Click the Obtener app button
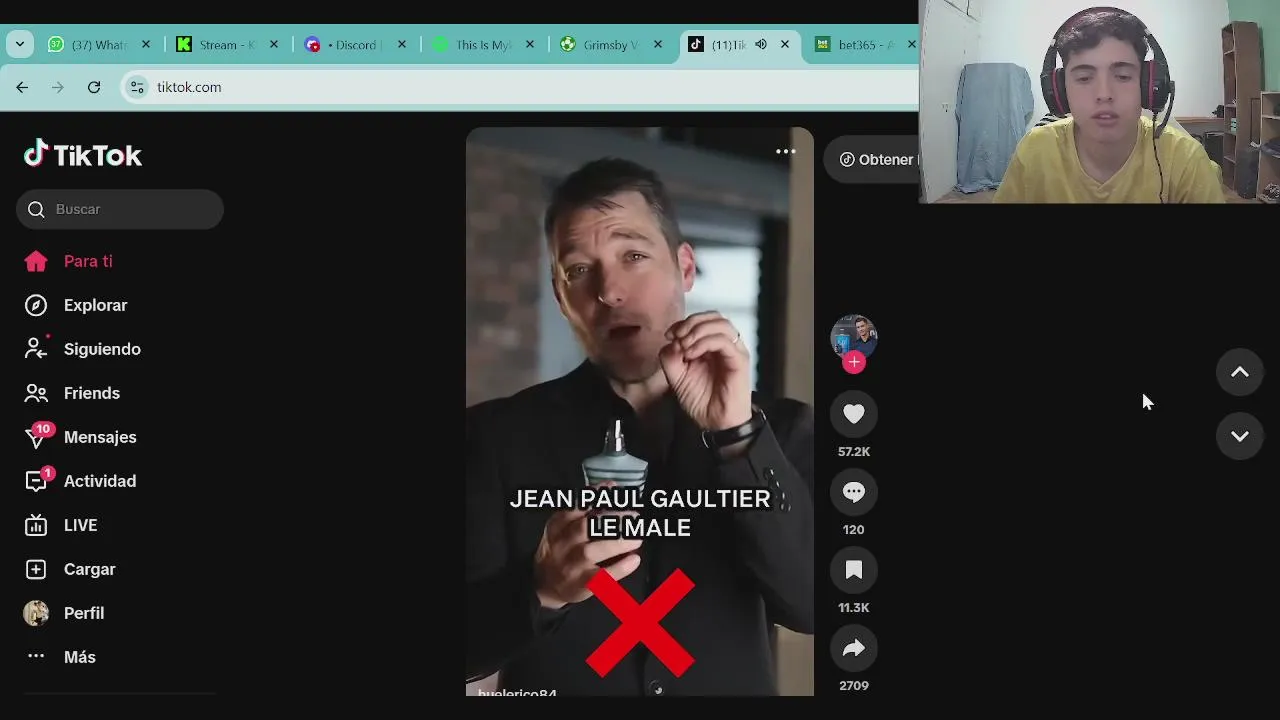Screen dimensions: 1280x720 [874, 160]
